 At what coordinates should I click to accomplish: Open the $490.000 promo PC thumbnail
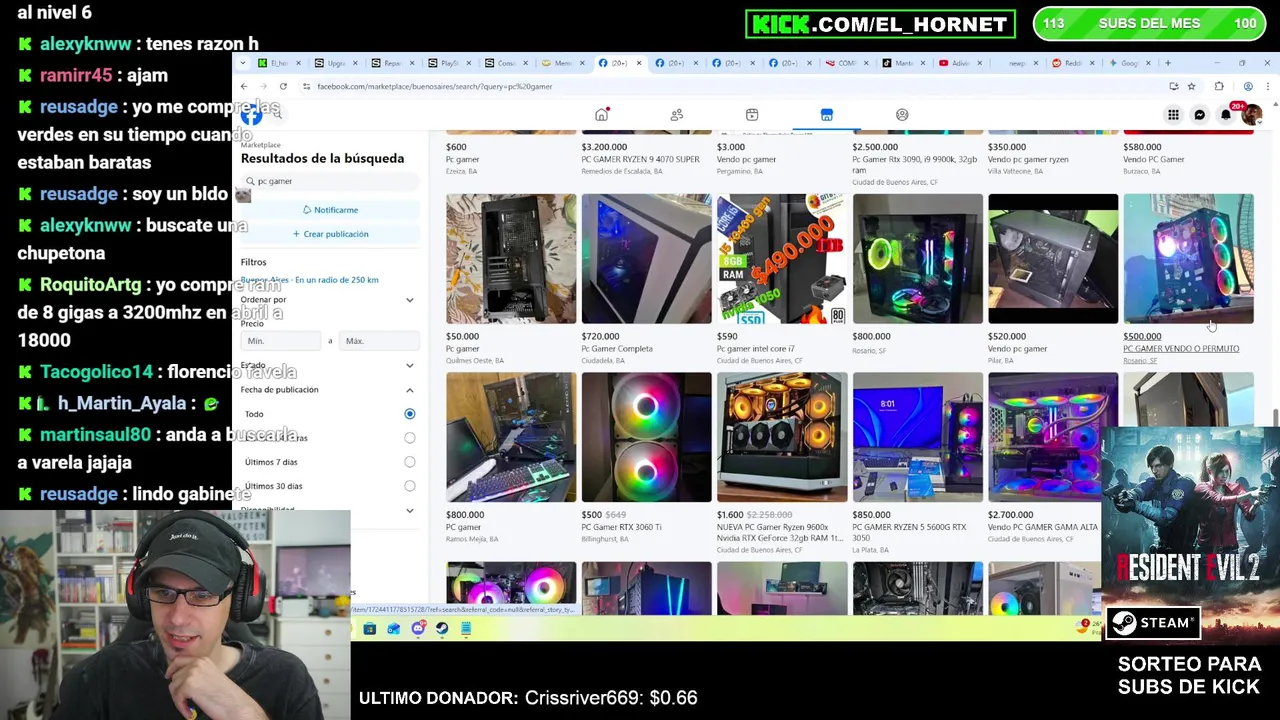click(x=782, y=259)
